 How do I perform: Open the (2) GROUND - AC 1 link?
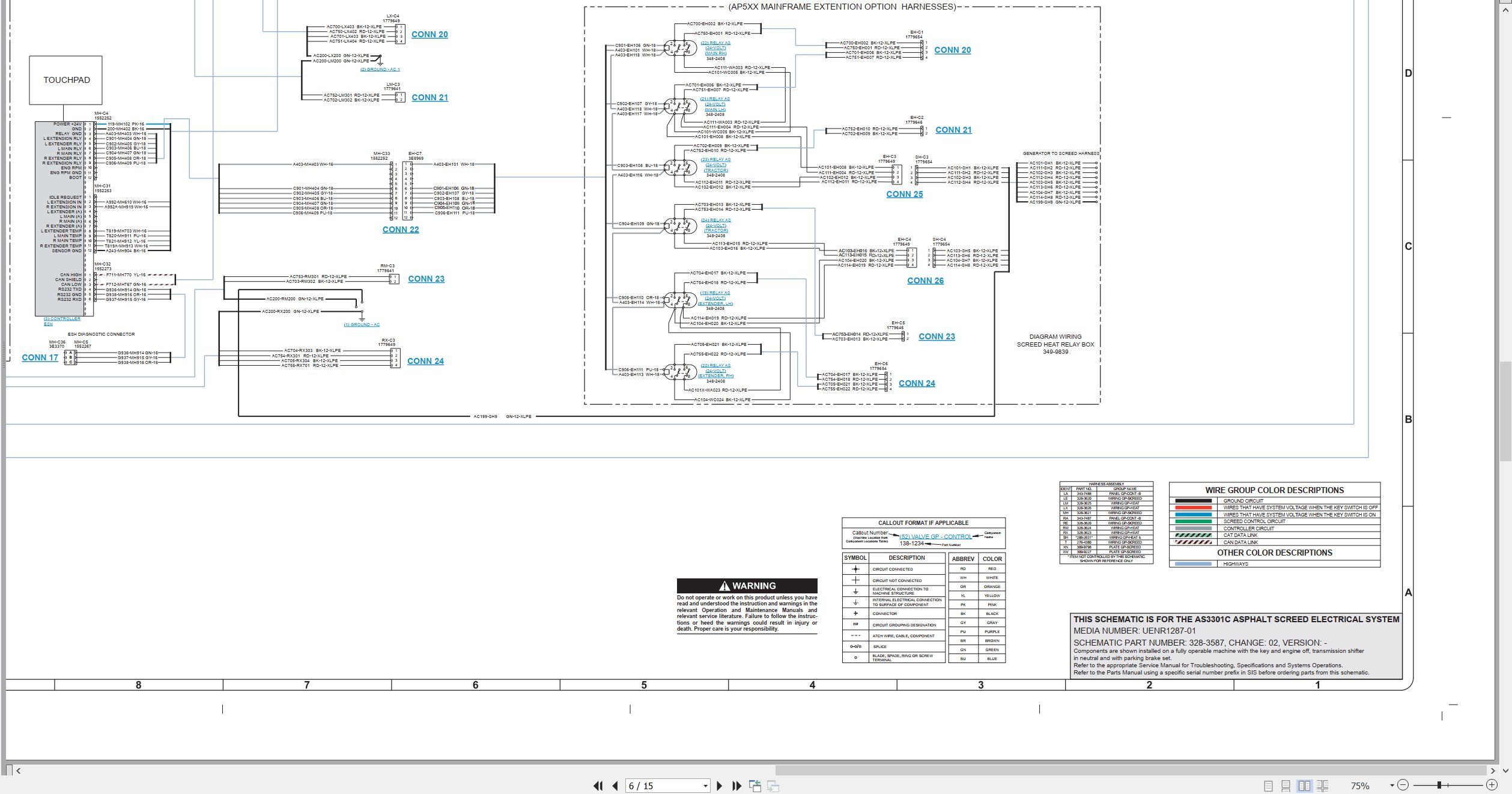380,70
